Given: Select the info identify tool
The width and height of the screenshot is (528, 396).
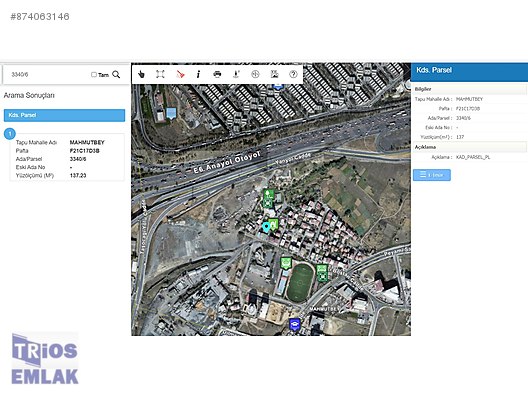Looking at the screenshot, I should coord(198,74).
